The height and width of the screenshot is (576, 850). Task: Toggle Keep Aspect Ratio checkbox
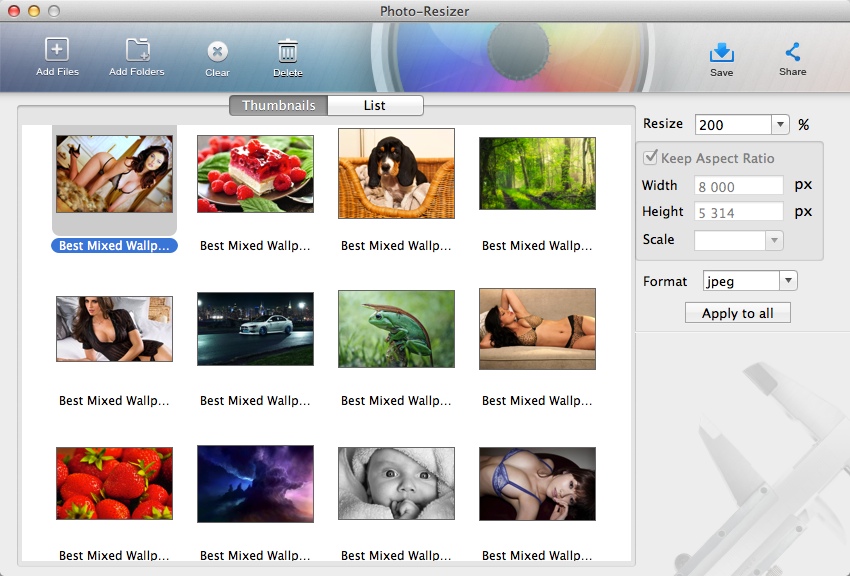650,158
